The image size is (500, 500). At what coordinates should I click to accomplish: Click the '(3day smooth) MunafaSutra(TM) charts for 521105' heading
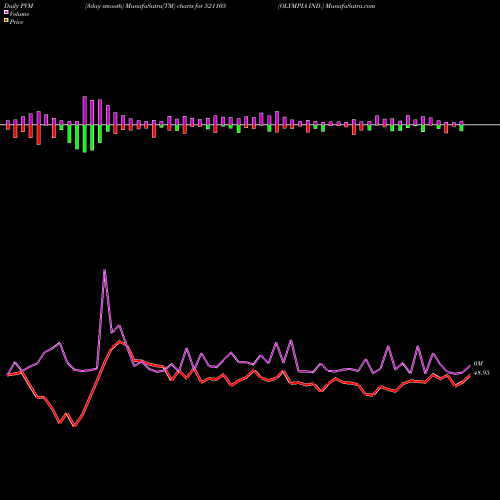[155, 6]
